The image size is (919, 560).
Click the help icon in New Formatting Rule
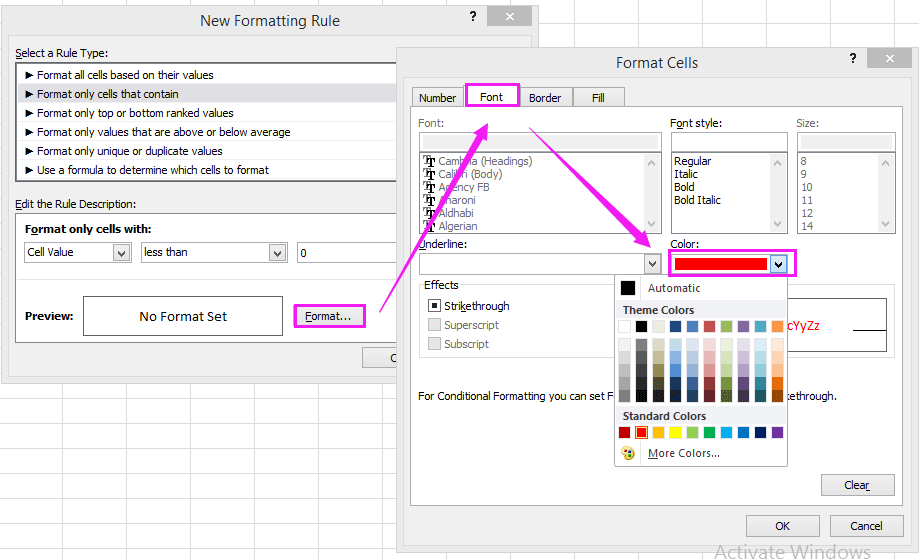472,17
